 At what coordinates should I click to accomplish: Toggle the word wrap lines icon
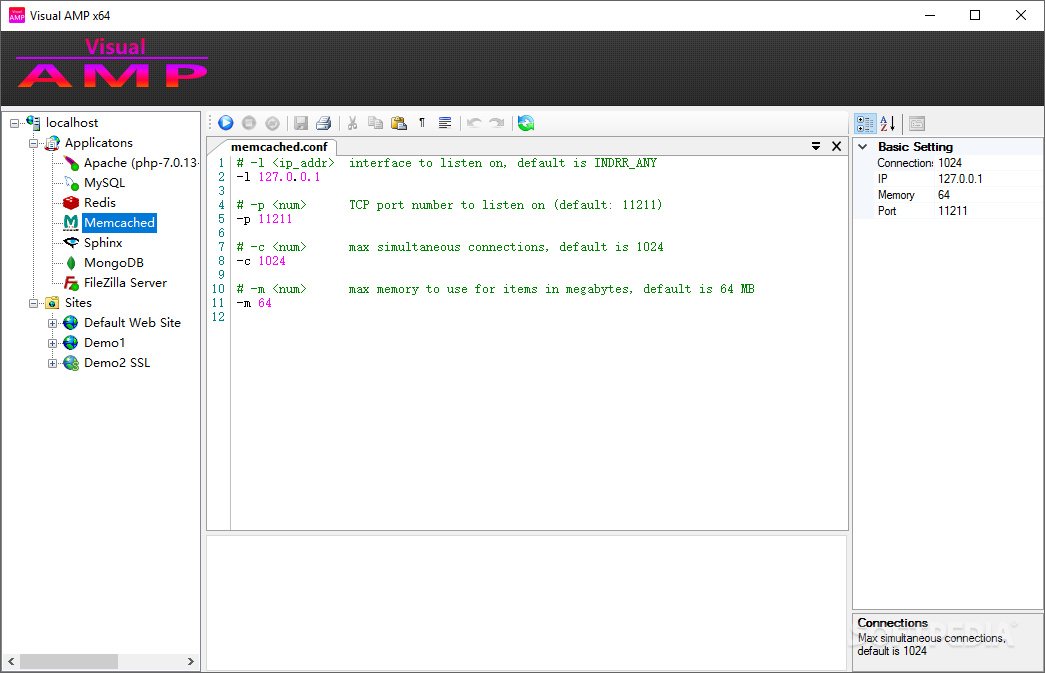[x=445, y=123]
